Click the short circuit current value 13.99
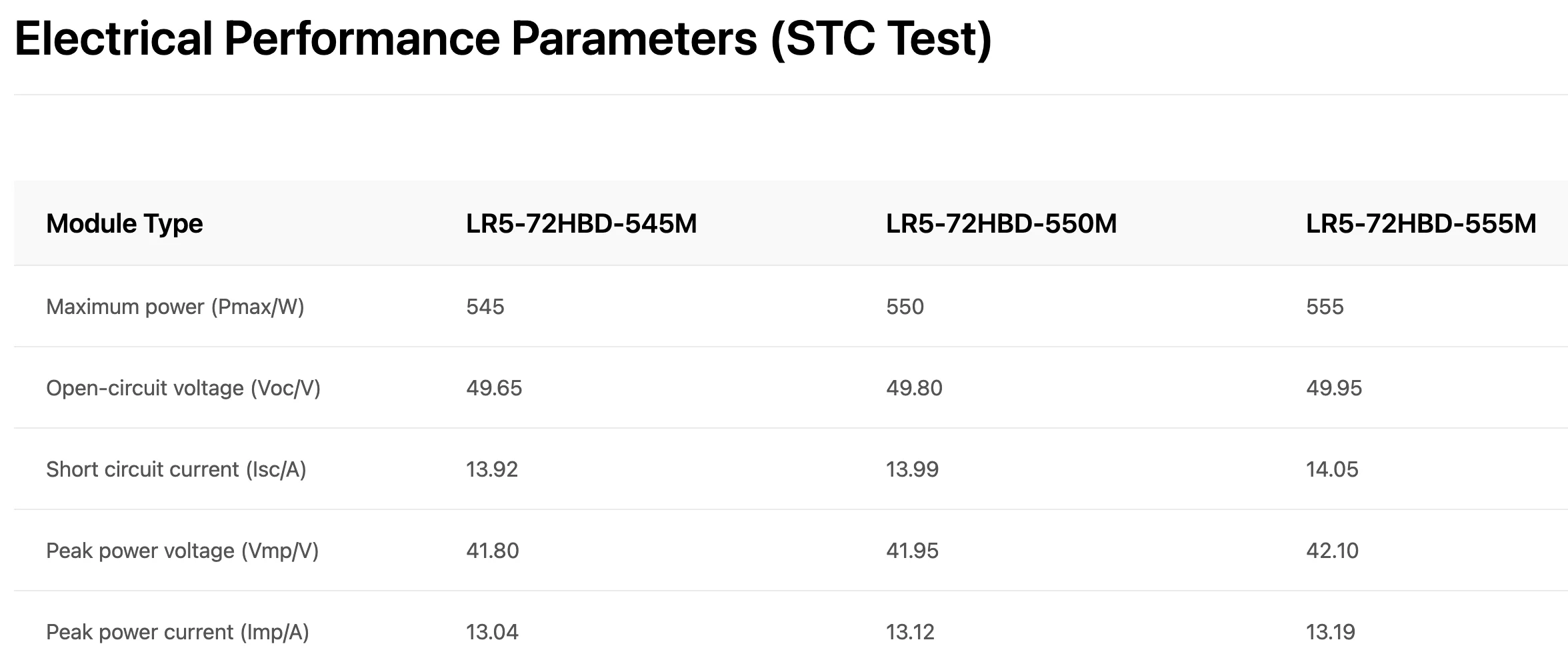Screen dimensions: 1568x668 click(x=912, y=469)
